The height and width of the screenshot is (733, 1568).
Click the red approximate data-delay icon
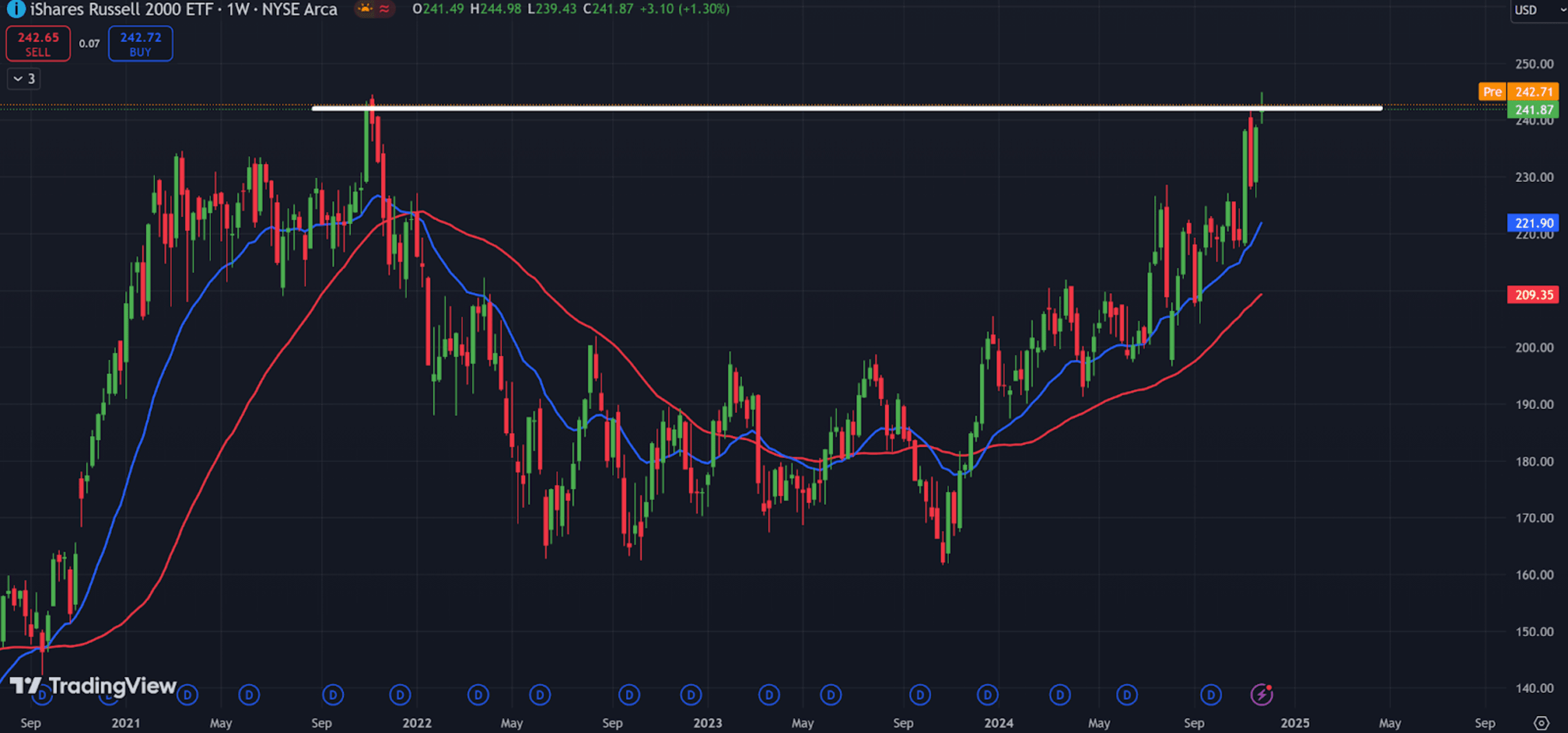pyautogui.click(x=385, y=8)
